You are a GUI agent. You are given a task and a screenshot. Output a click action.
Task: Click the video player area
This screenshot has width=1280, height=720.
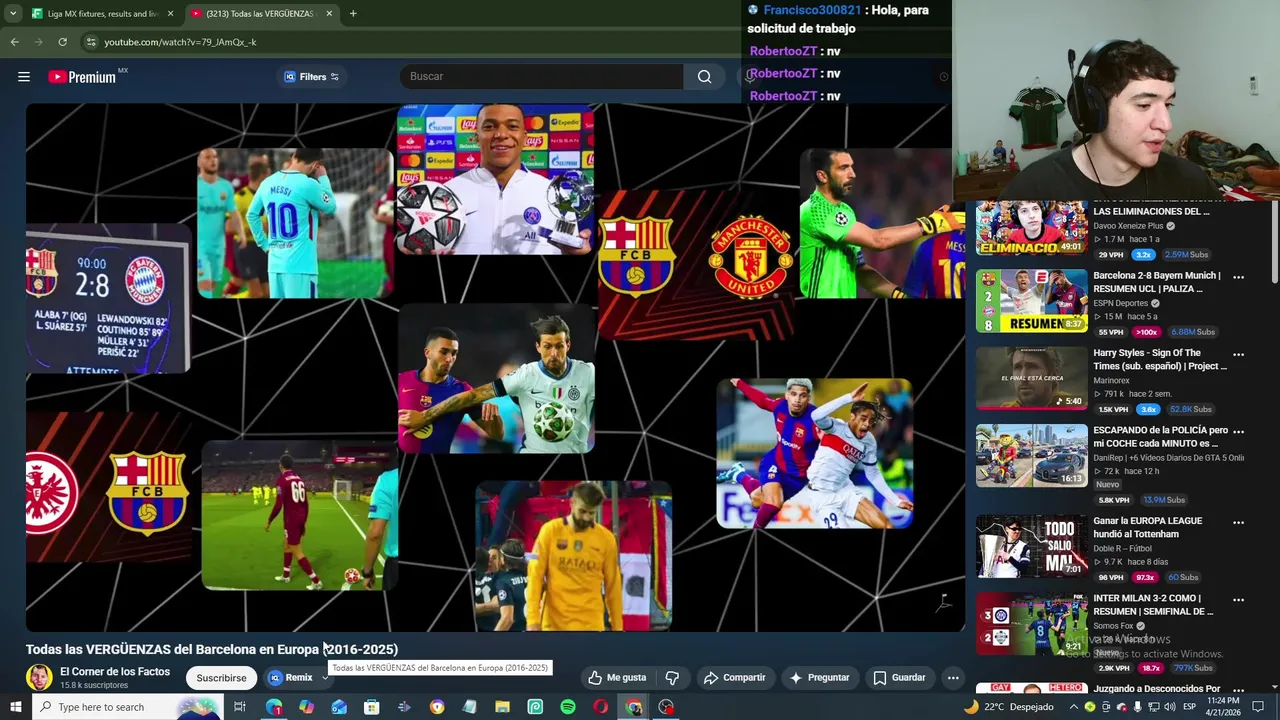(x=496, y=367)
